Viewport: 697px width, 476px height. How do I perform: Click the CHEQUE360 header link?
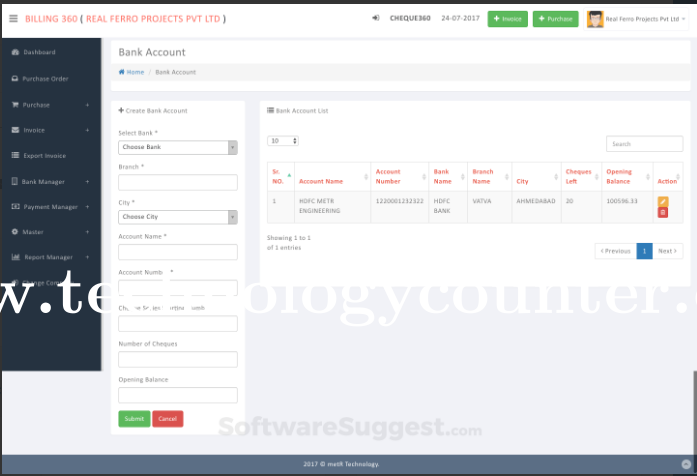click(410, 18)
